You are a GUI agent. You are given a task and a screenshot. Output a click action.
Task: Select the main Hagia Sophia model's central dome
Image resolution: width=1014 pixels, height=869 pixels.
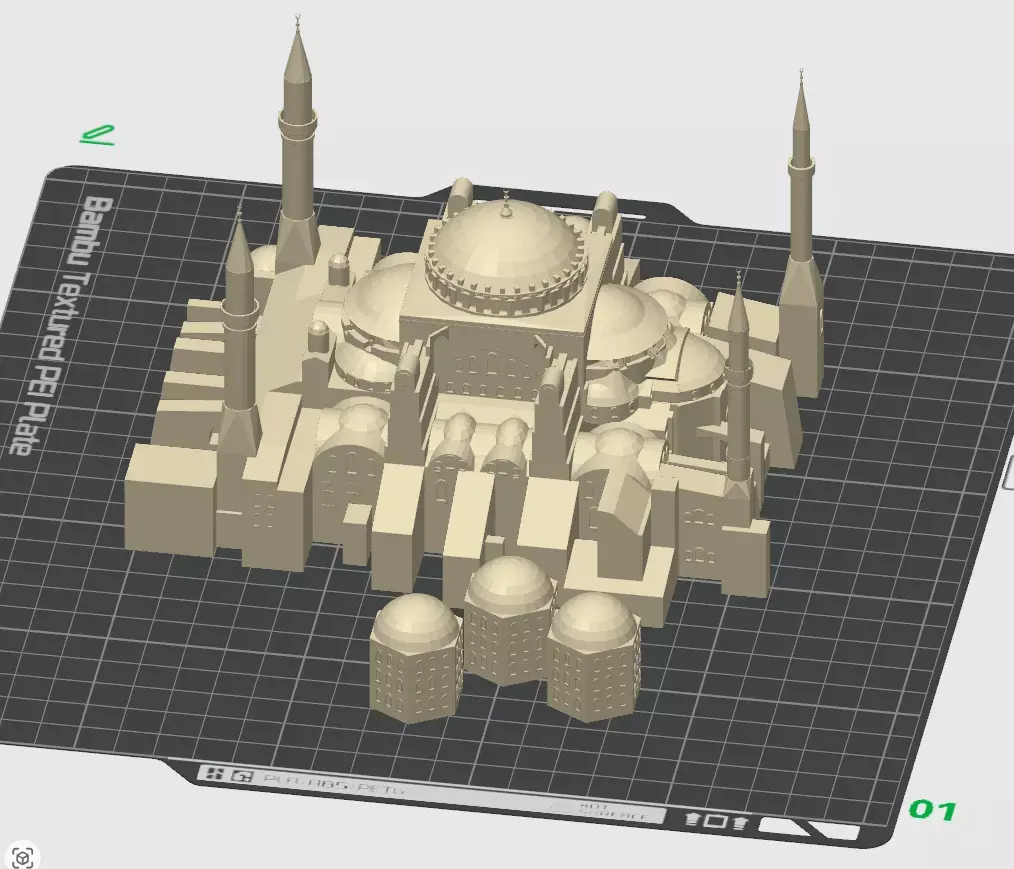(x=505, y=250)
